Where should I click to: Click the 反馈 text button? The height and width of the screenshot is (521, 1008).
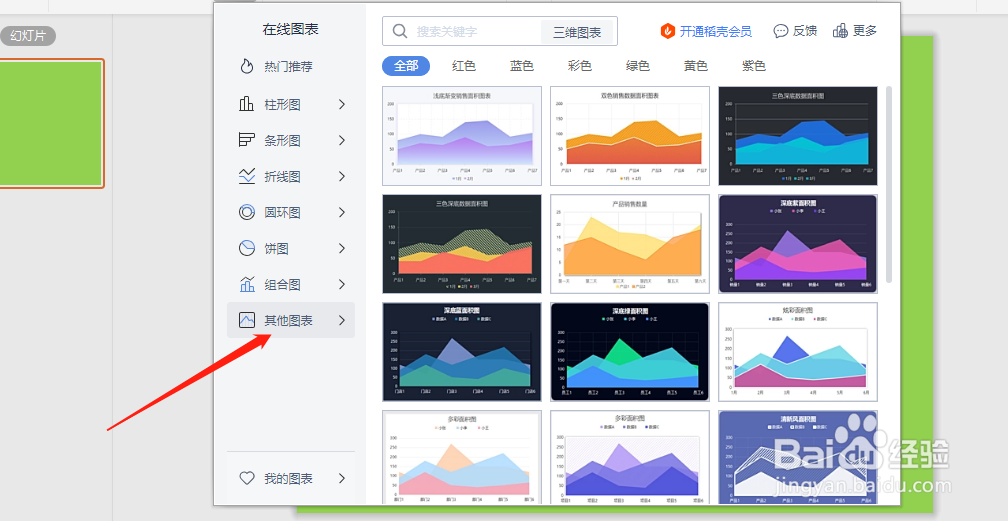coord(804,31)
